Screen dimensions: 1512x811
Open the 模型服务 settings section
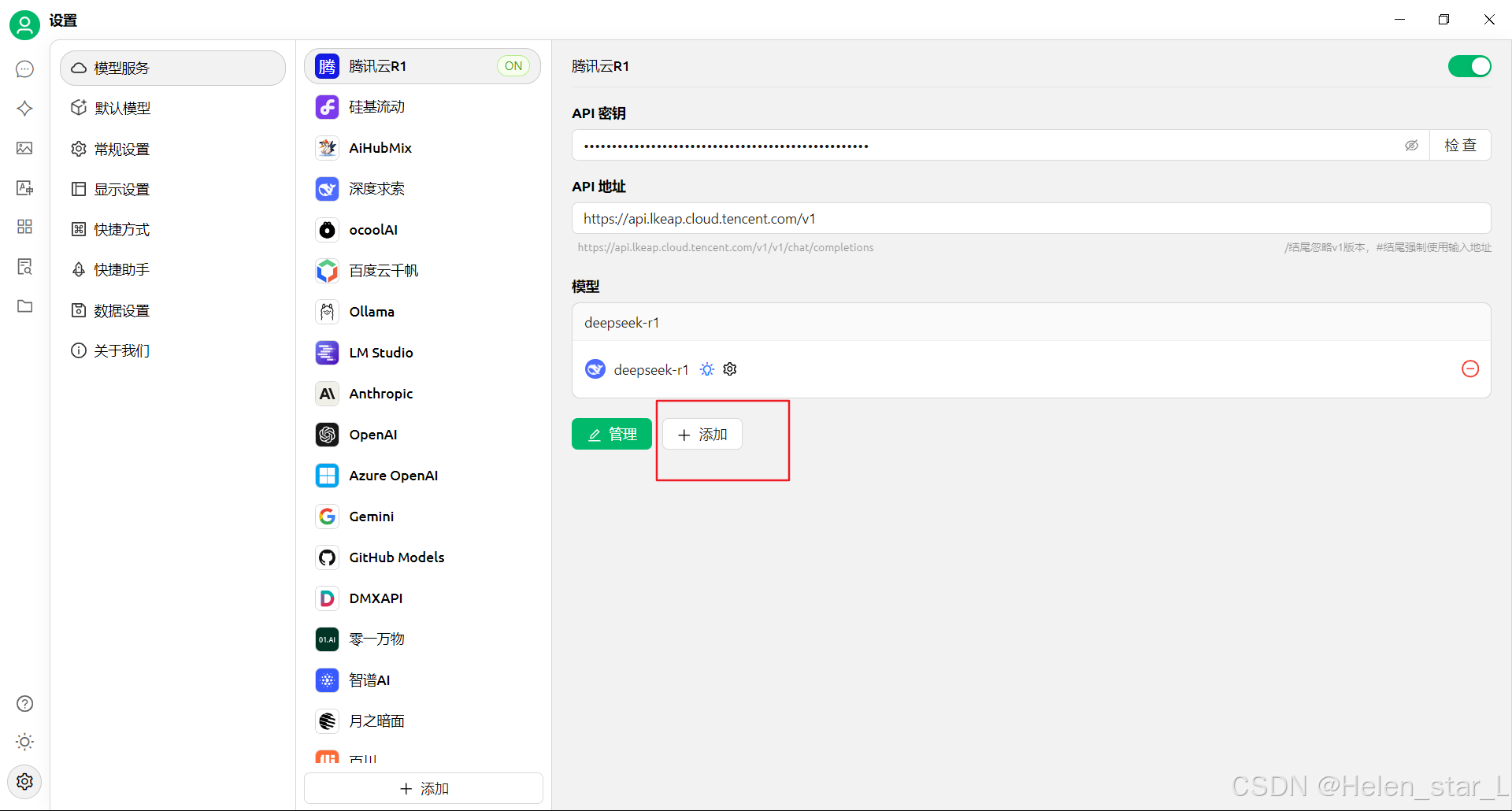(172, 68)
